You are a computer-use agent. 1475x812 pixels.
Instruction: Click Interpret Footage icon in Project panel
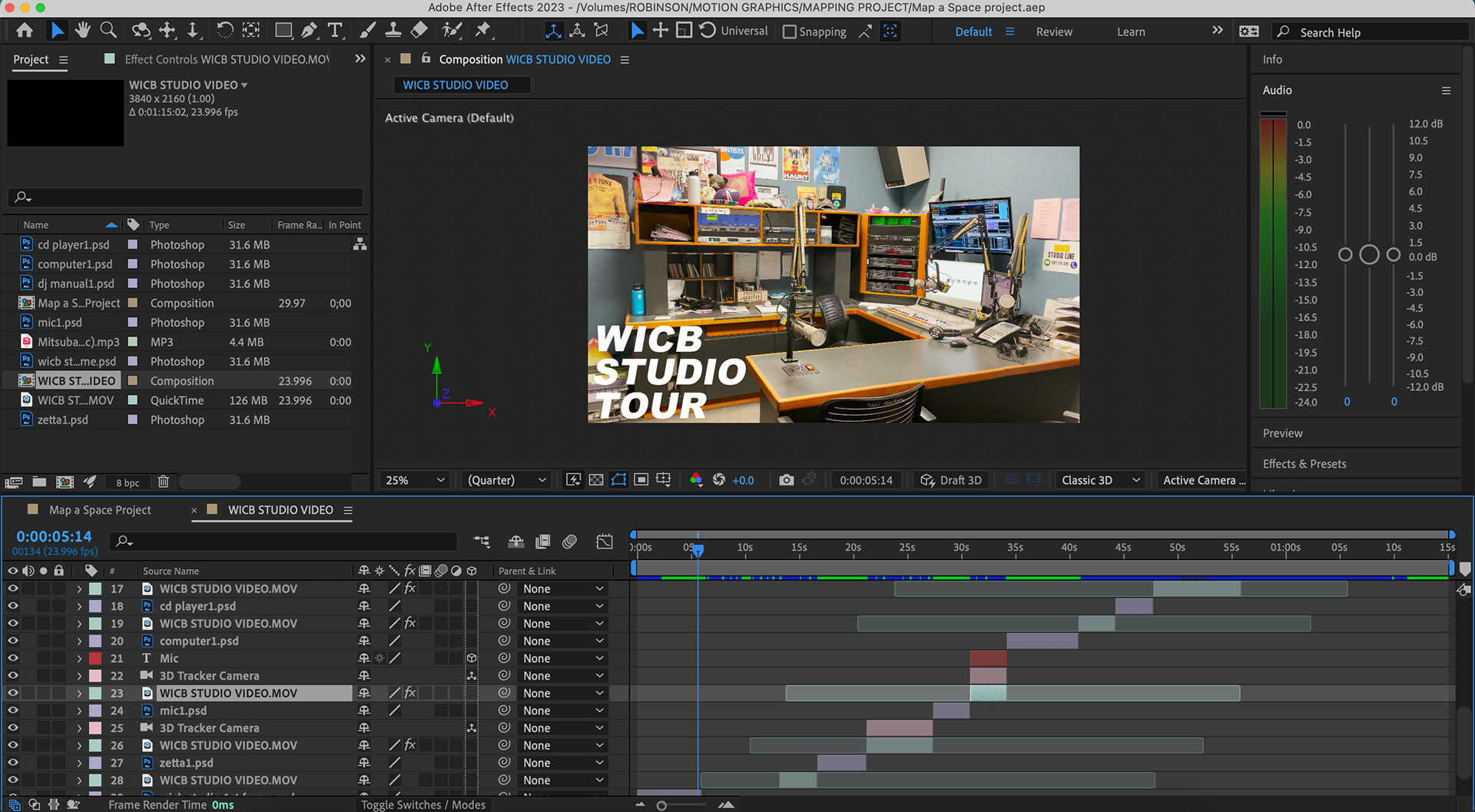14,482
